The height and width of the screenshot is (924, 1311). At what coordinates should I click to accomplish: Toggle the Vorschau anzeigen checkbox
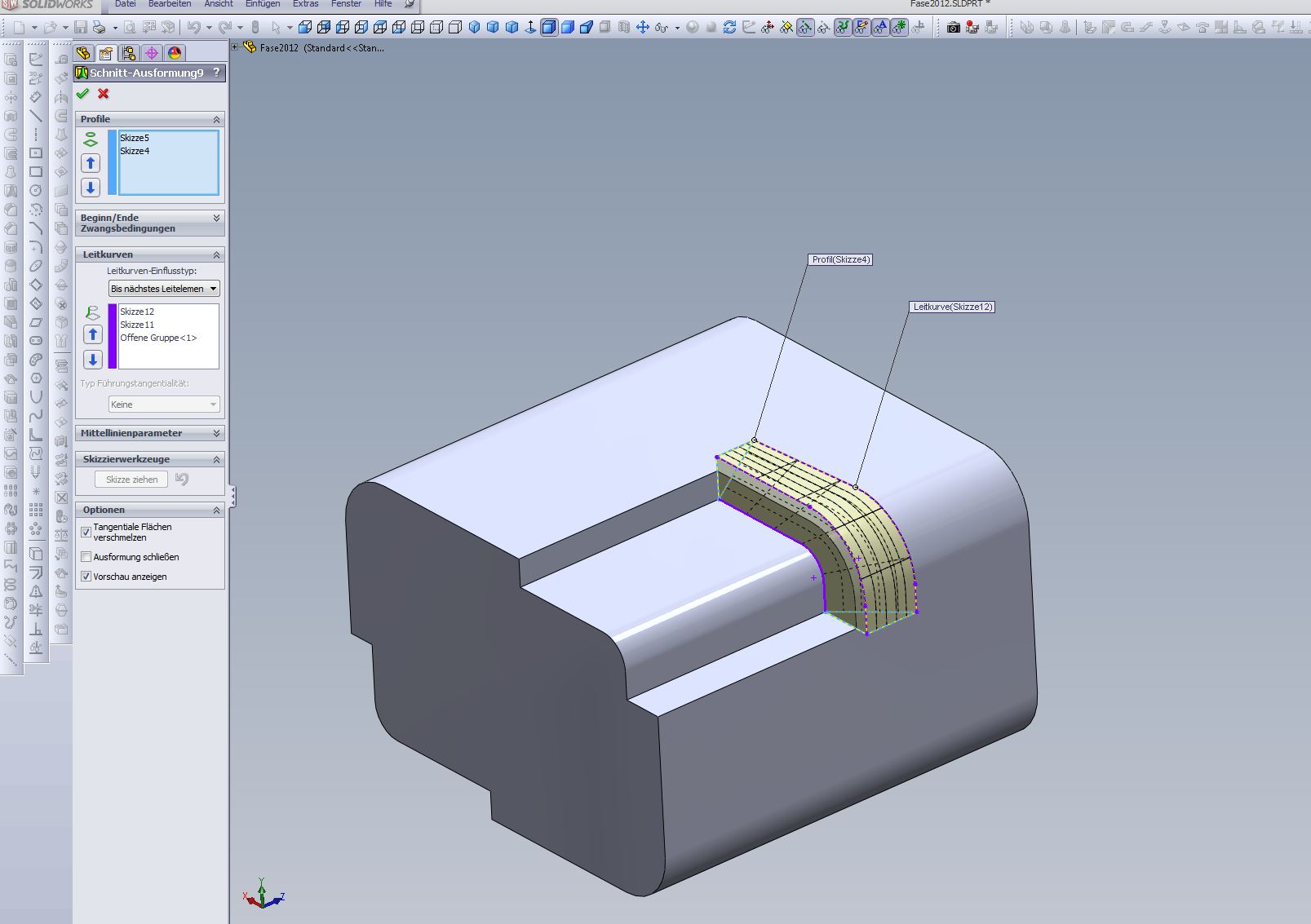coord(86,577)
